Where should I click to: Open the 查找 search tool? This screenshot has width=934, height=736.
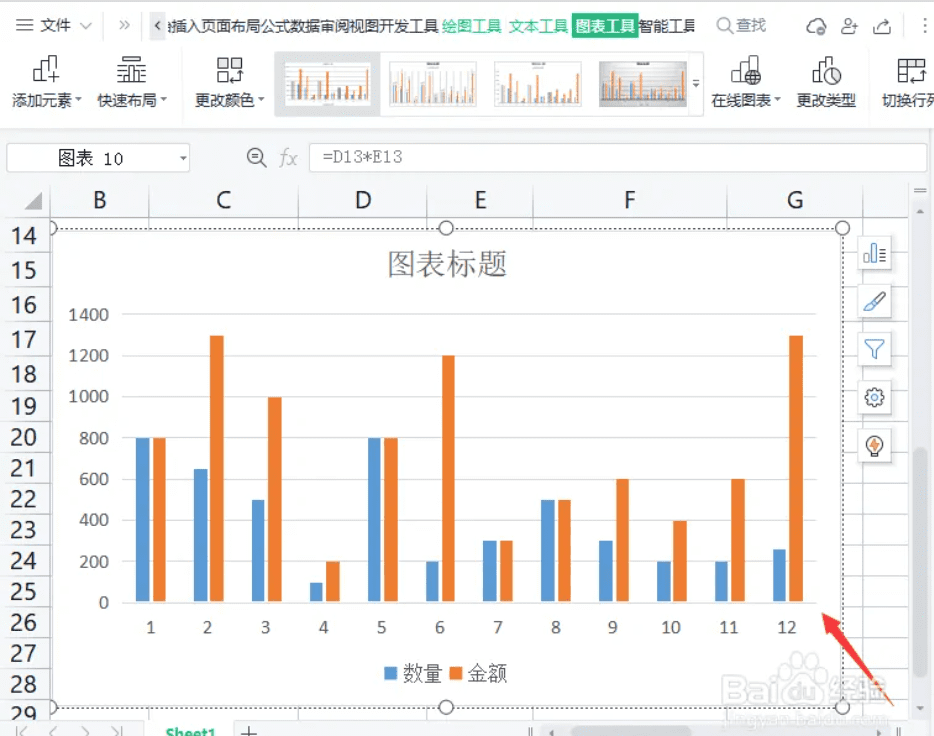(x=741, y=25)
